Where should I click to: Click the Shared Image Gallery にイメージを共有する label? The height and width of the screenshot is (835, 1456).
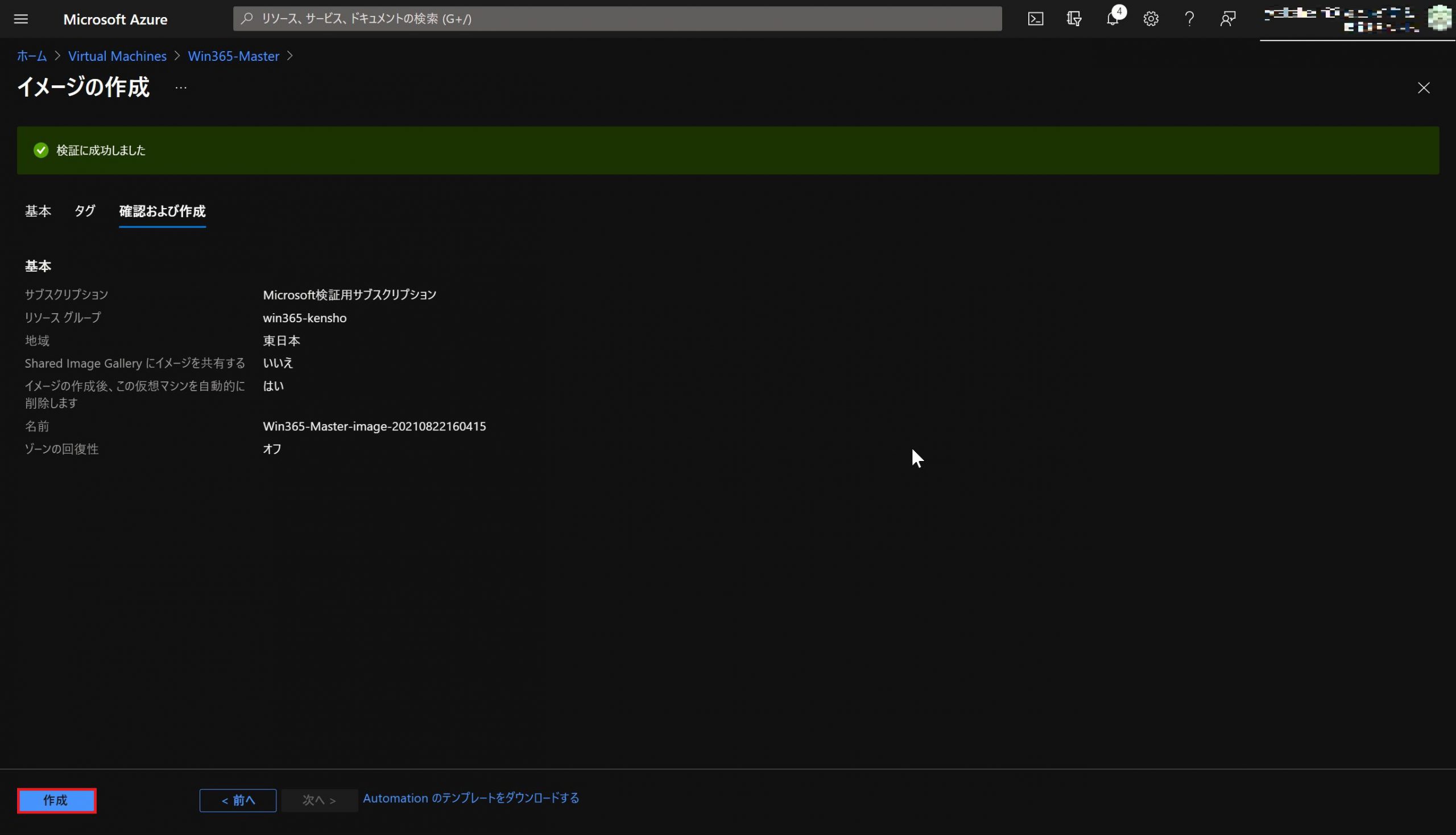pyautogui.click(x=135, y=363)
